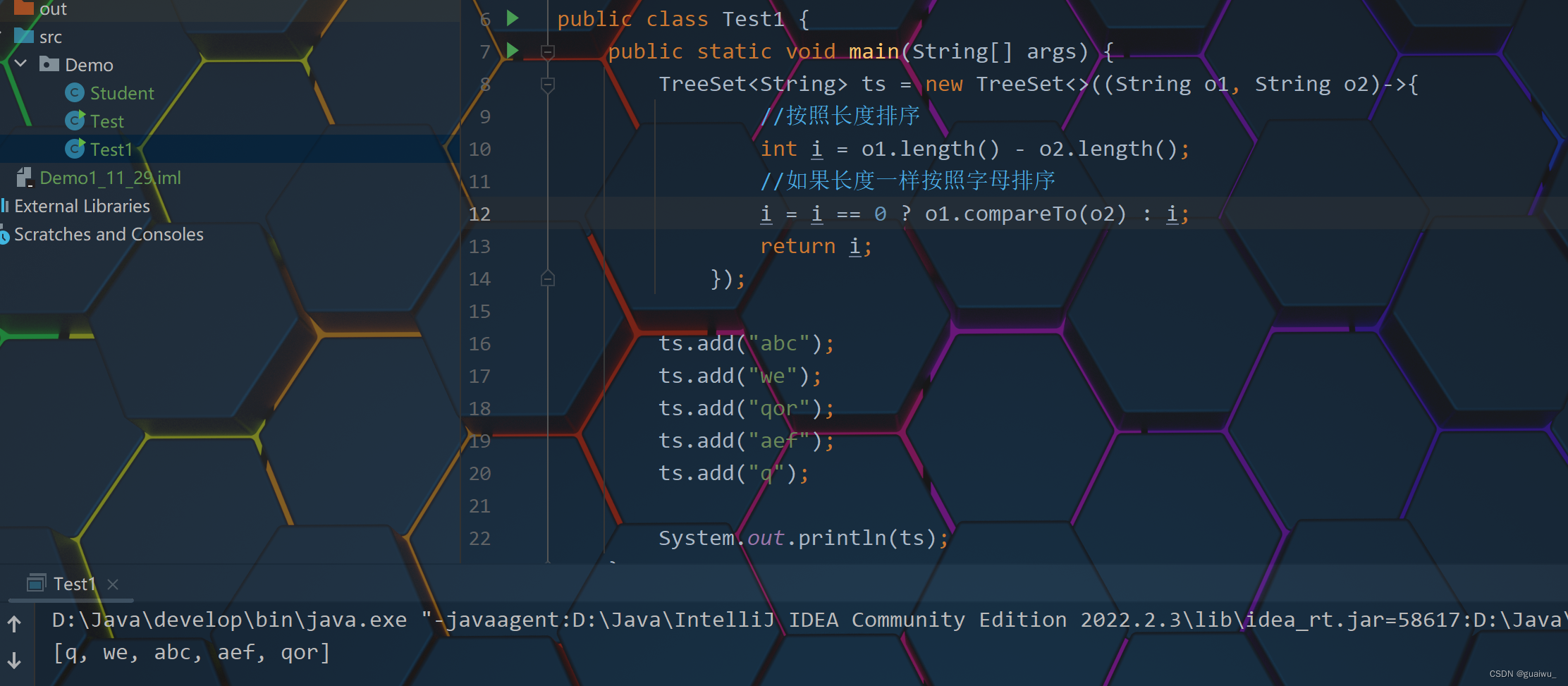Open Demo1_11_29.iml file
This screenshot has width=1568, height=686.
pos(110,178)
